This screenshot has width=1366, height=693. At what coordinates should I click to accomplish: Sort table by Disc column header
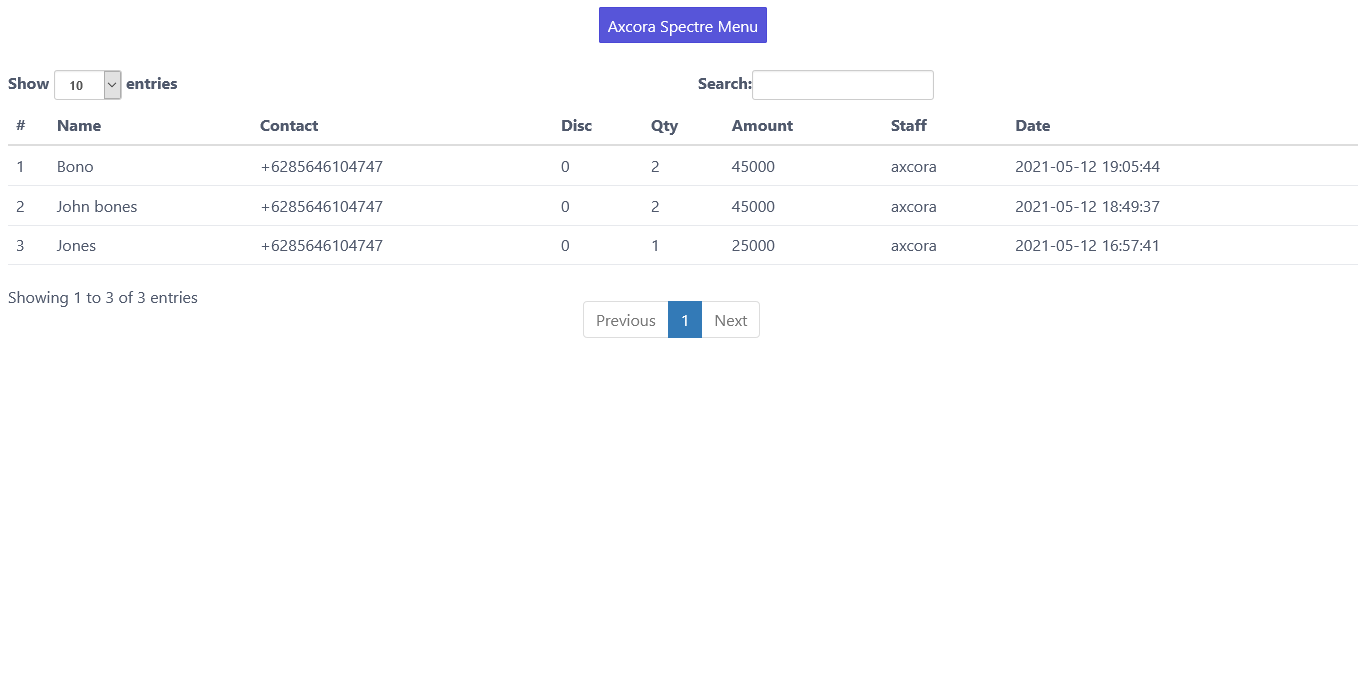(x=576, y=126)
